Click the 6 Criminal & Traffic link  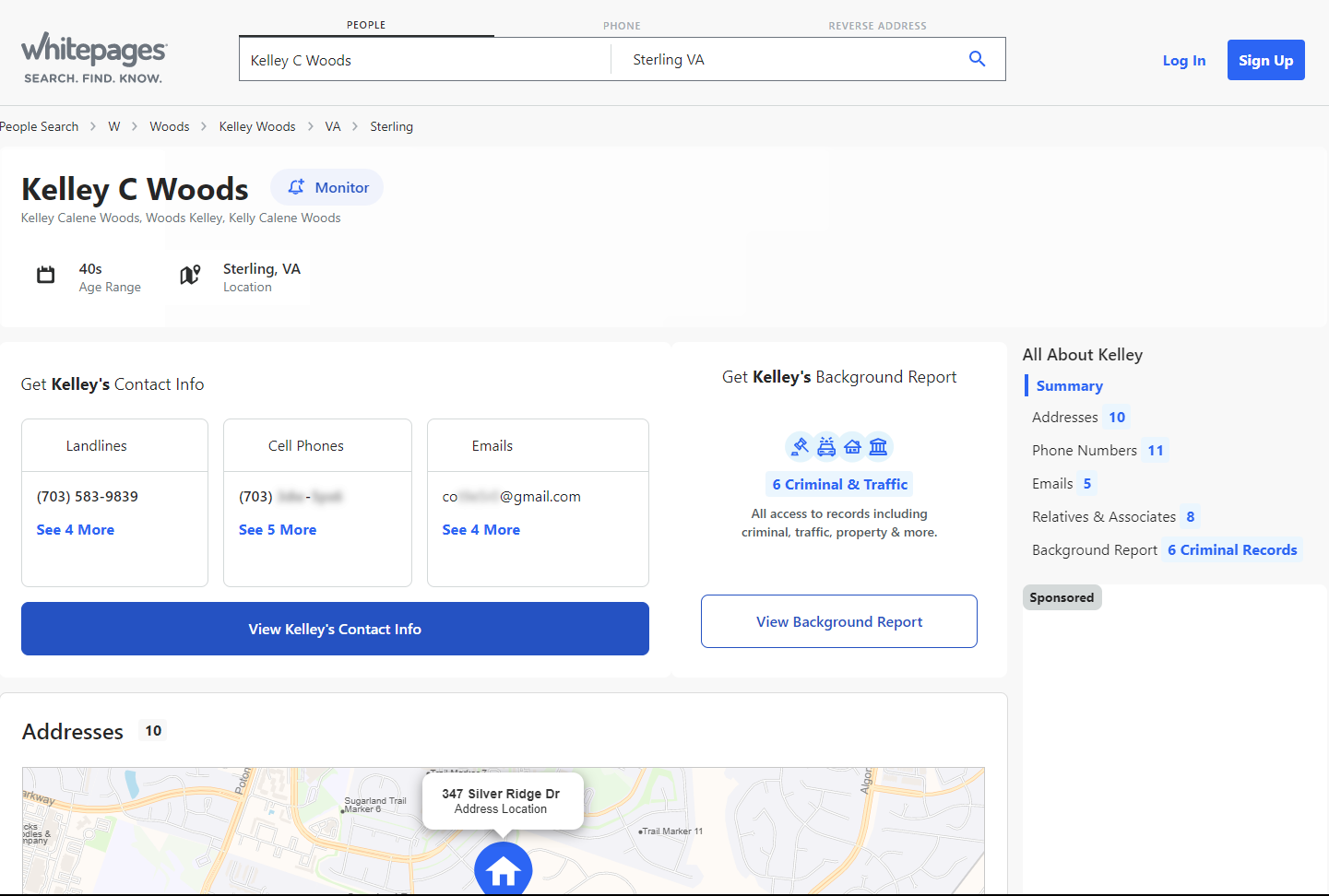click(x=839, y=484)
